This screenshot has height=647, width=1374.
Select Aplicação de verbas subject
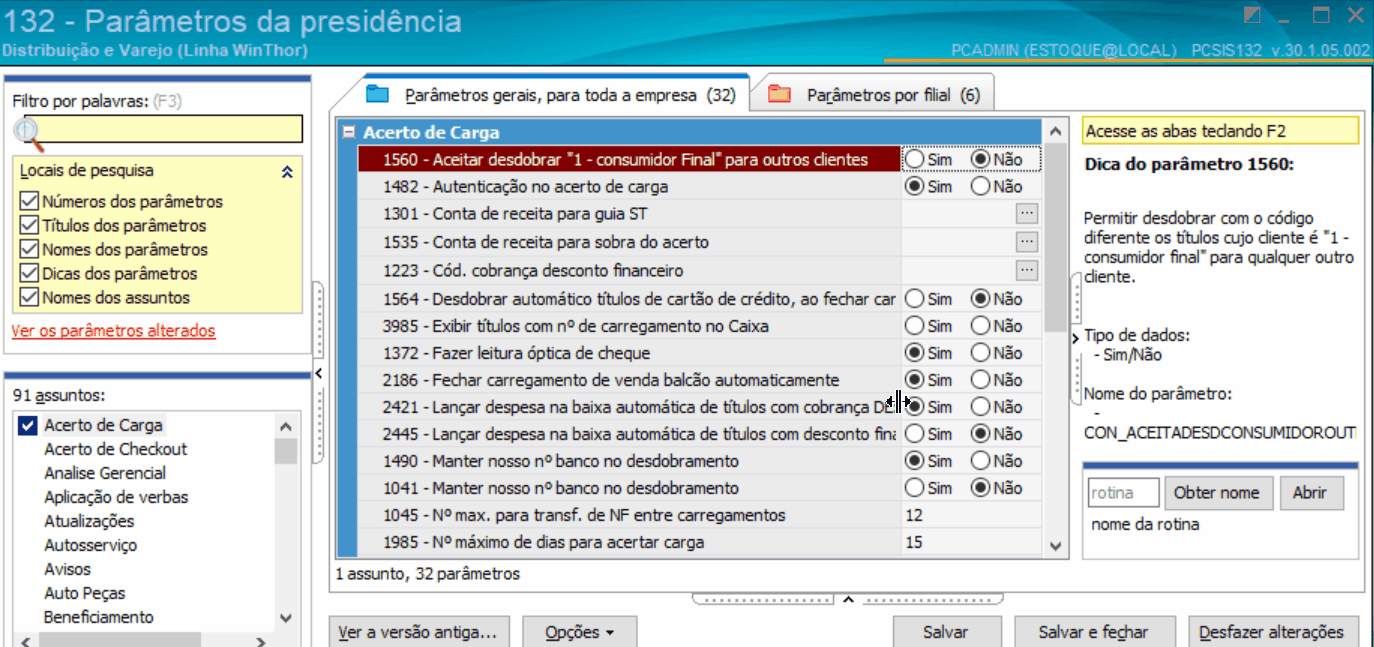[116, 497]
